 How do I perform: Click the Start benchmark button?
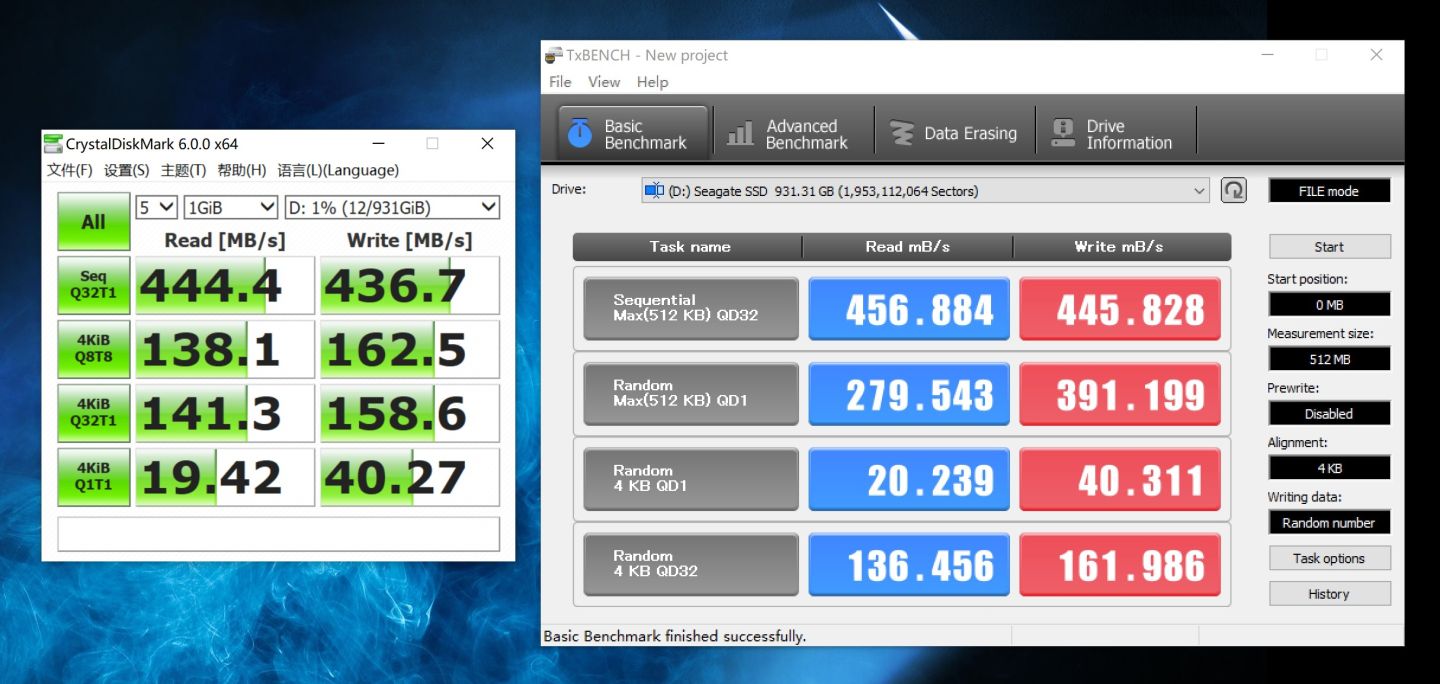(x=1329, y=247)
